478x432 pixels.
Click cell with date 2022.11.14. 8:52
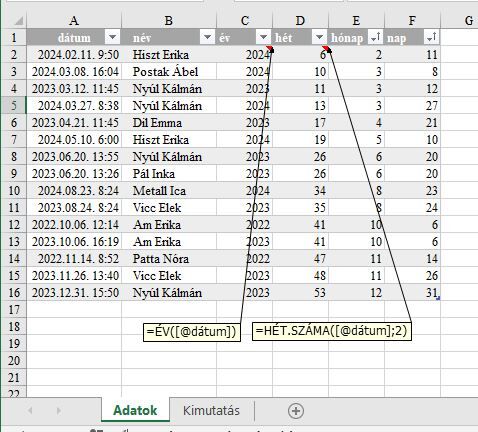74,258
